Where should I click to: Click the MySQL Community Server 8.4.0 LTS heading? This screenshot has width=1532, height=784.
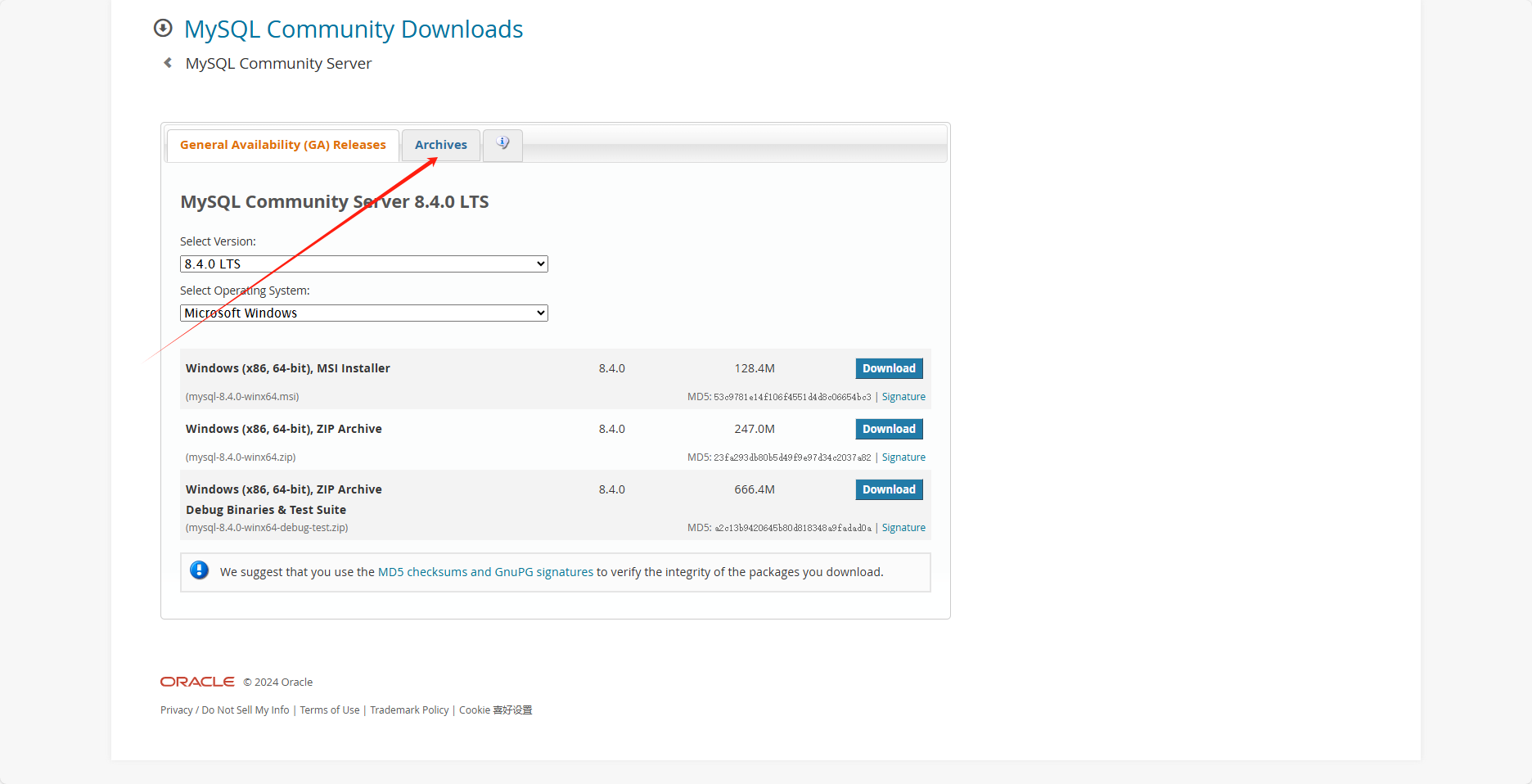[x=335, y=202]
